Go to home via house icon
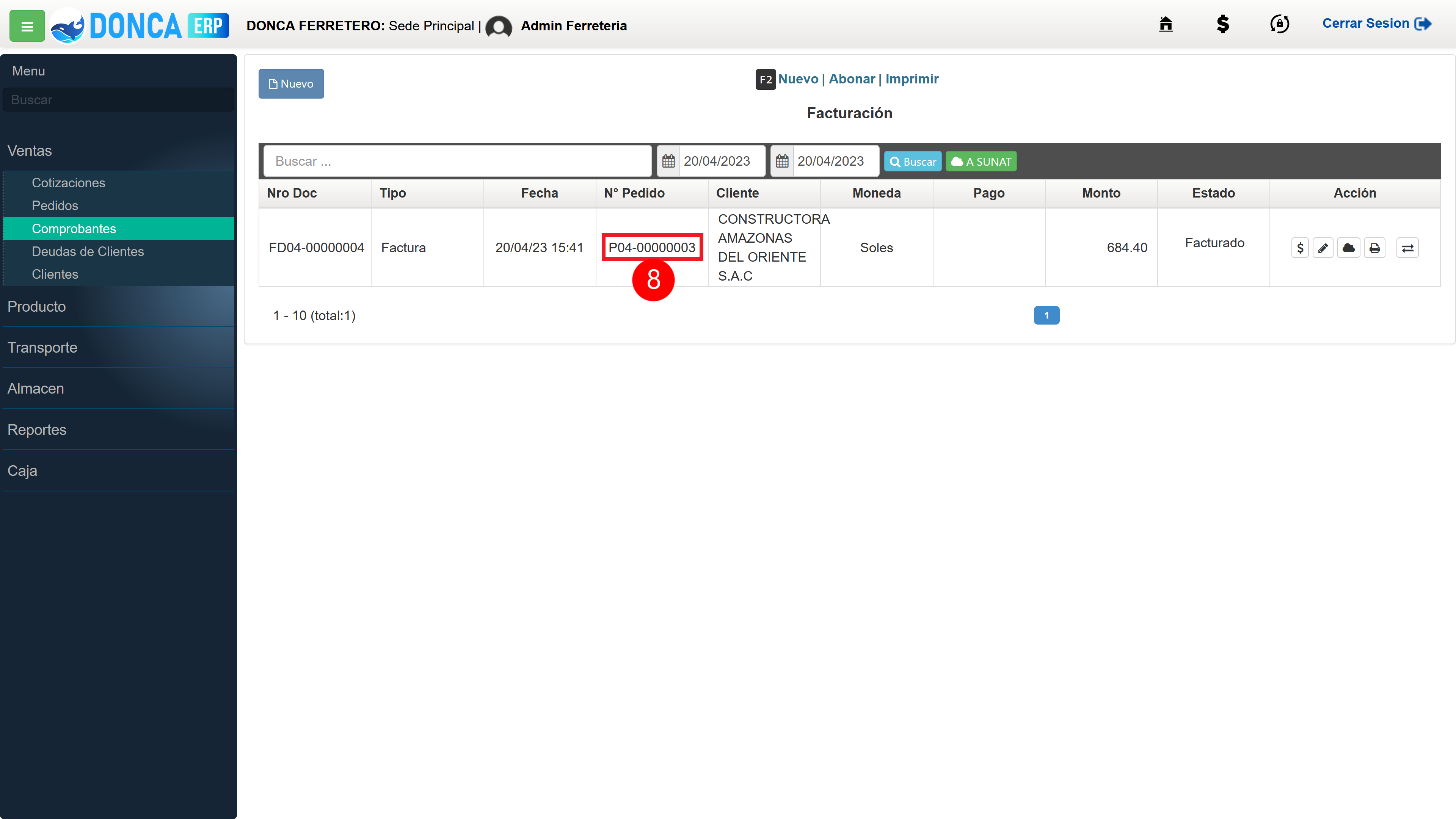1456x819 pixels. tap(1166, 24)
